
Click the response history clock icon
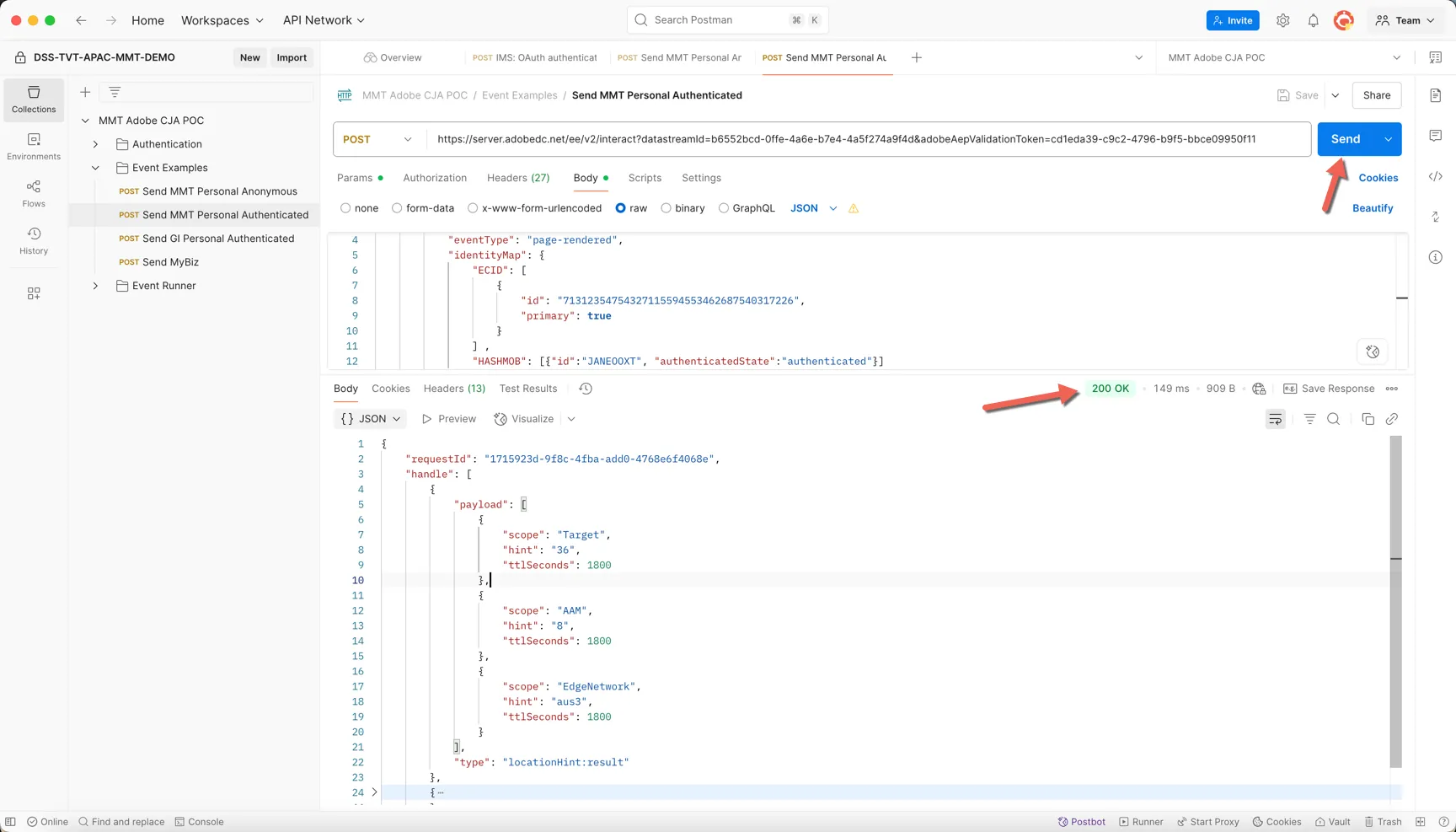pyautogui.click(x=586, y=389)
